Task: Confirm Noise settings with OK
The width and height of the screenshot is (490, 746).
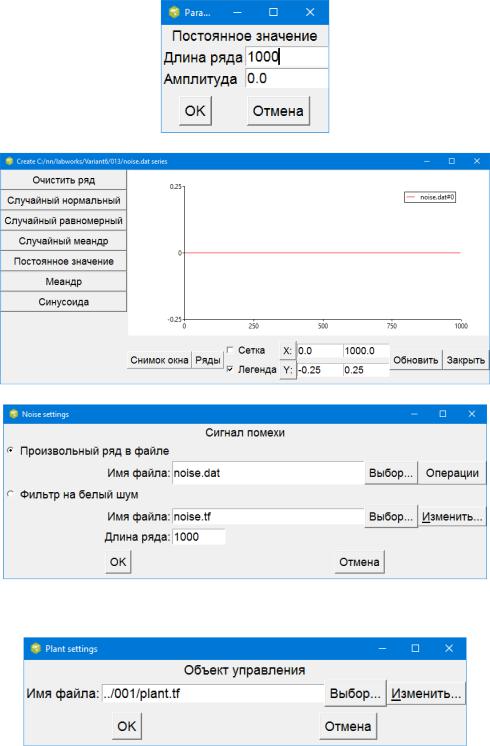Action: (118, 562)
